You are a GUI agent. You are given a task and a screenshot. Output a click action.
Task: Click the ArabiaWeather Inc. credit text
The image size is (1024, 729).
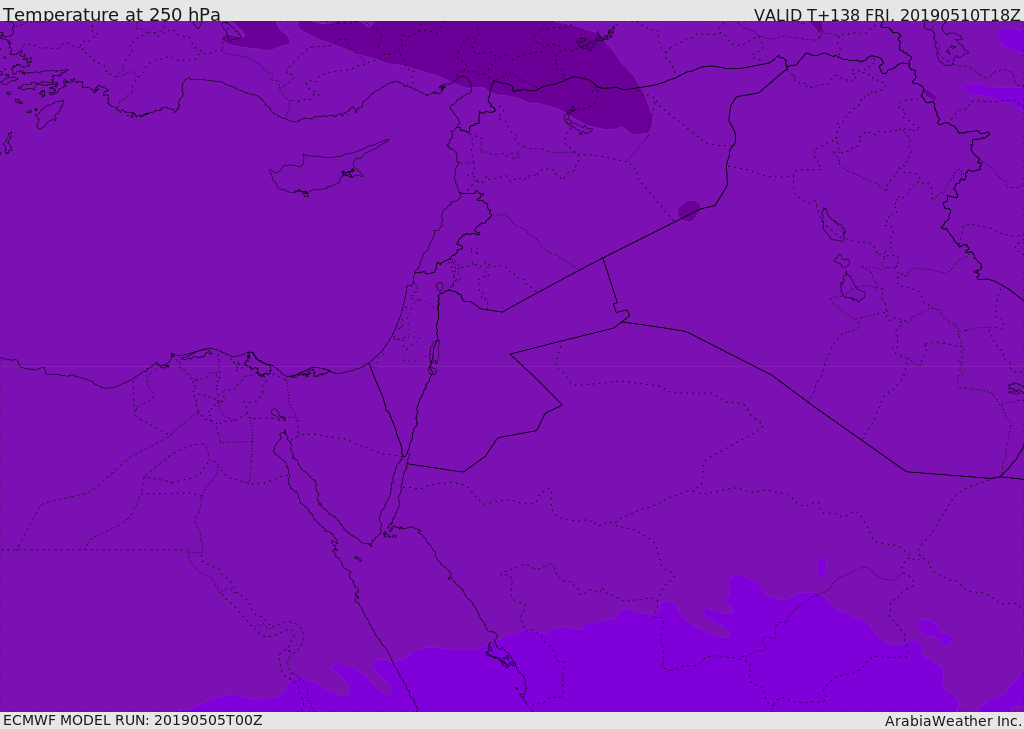(x=953, y=721)
